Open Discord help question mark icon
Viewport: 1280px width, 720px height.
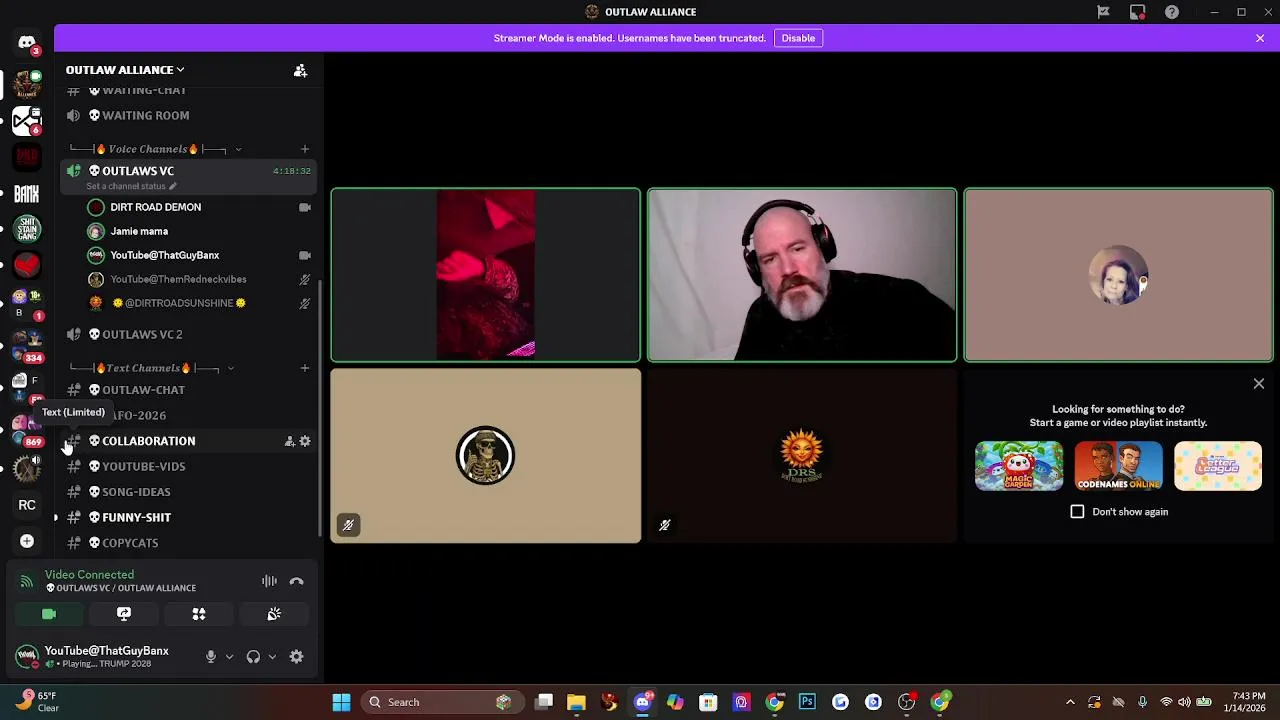pos(1171,12)
